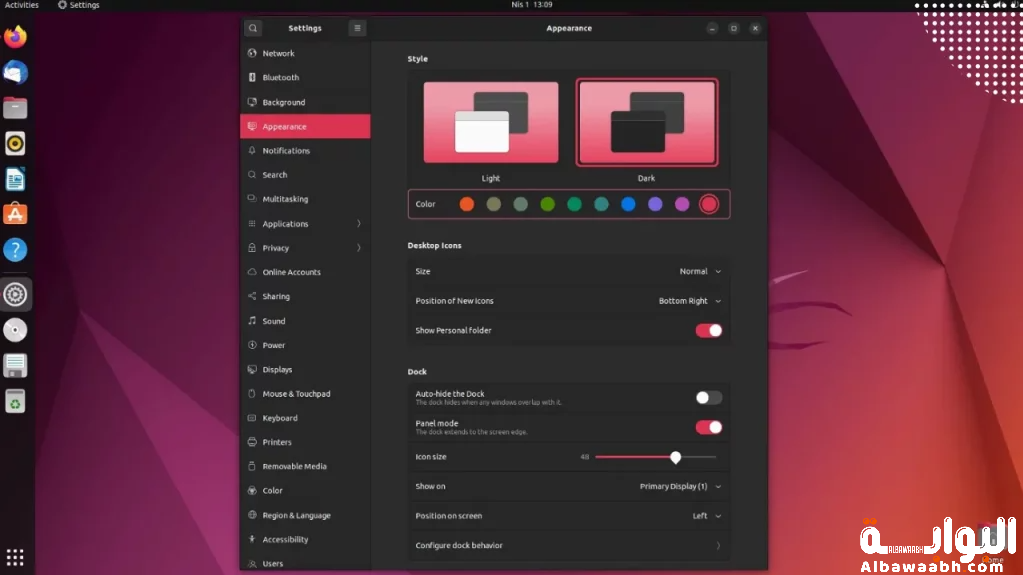Select Background in the settings sidebar
Screen dimensions: 1023x575
click(284, 102)
